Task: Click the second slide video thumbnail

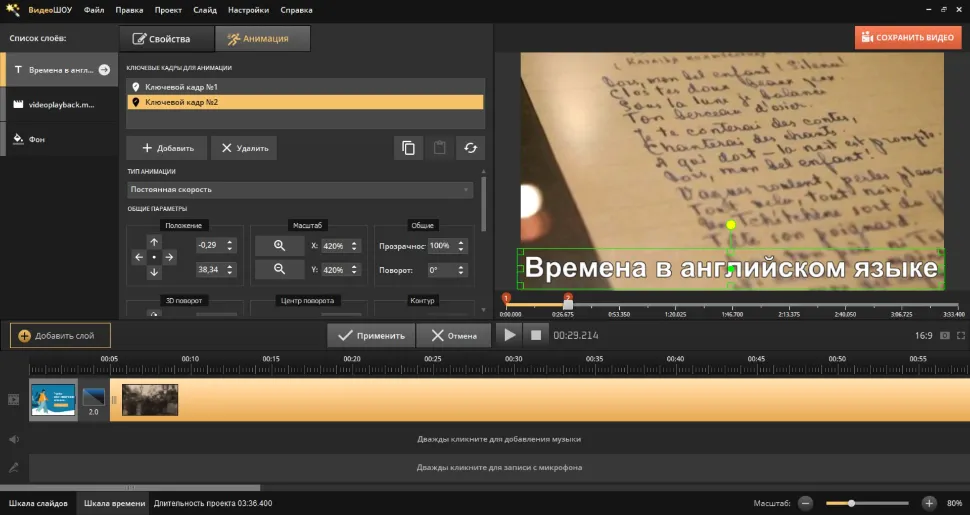Action: point(150,400)
